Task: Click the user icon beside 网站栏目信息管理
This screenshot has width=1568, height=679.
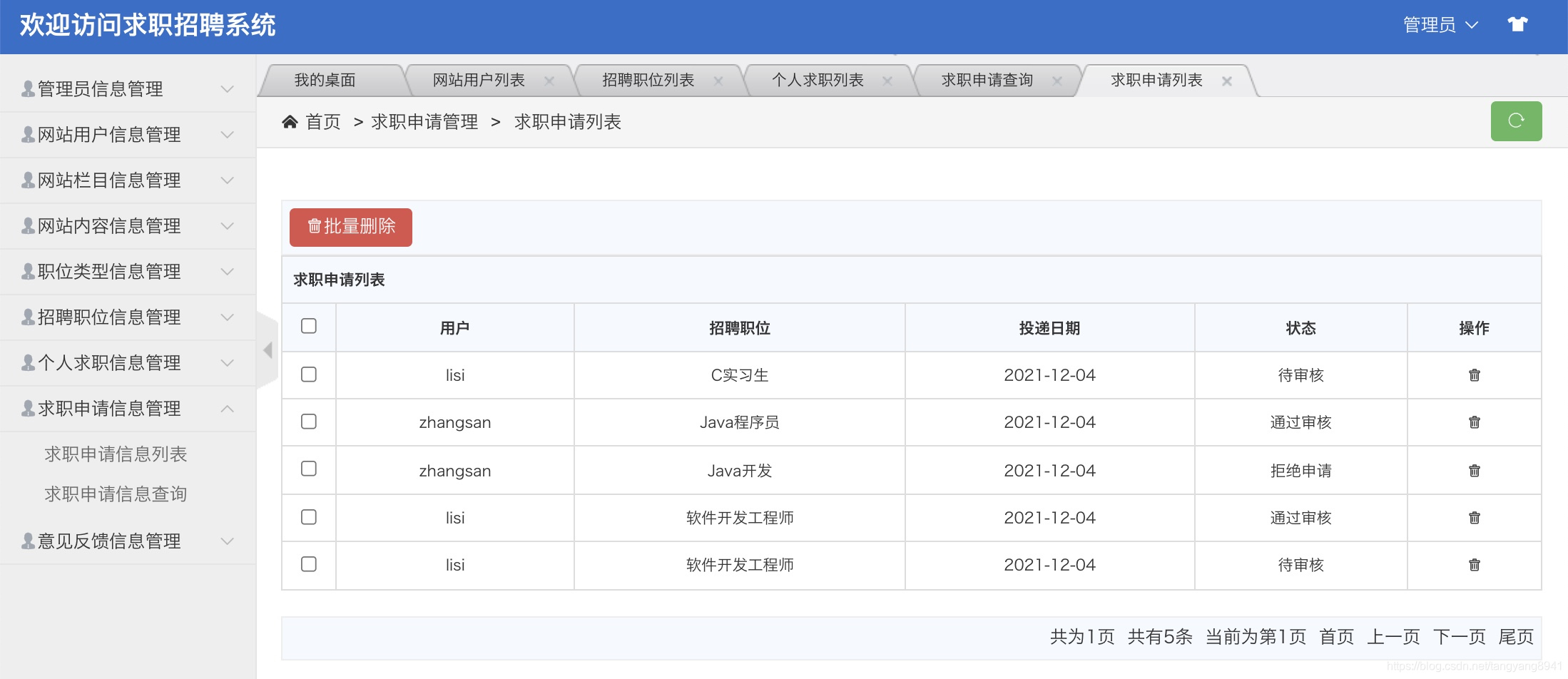Action: click(x=29, y=180)
